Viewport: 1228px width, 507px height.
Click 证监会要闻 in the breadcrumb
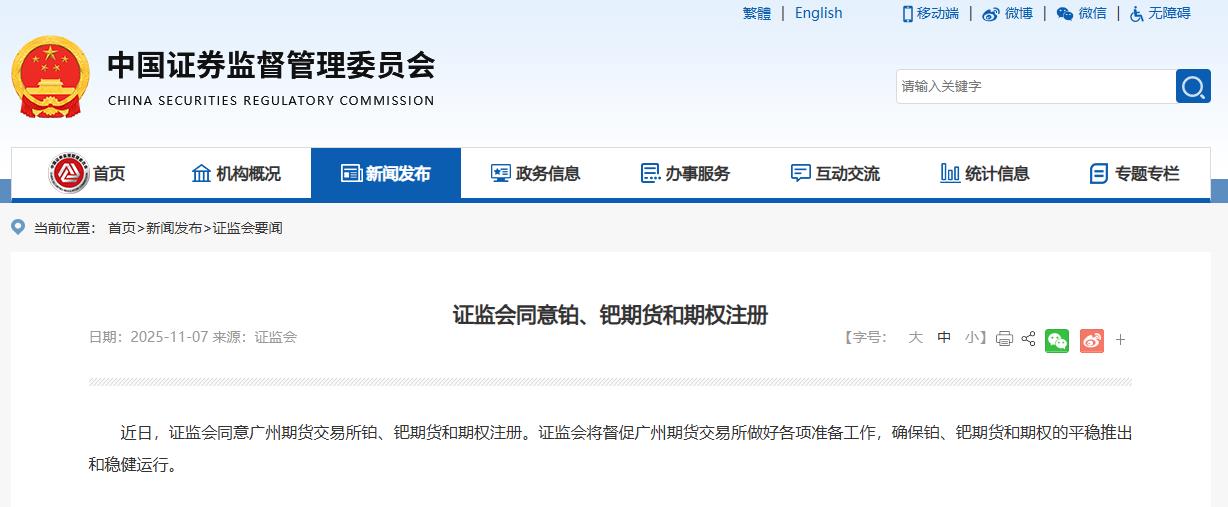coord(247,228)
